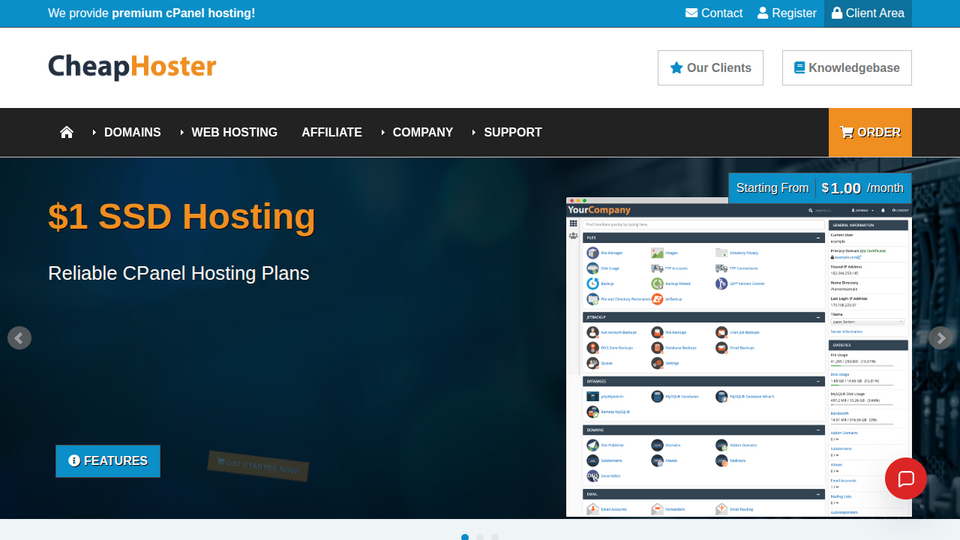Click the "$1 SSD Hosting" headline
The width and height of the screenshot is (960, 540).
tap(182, 217)
